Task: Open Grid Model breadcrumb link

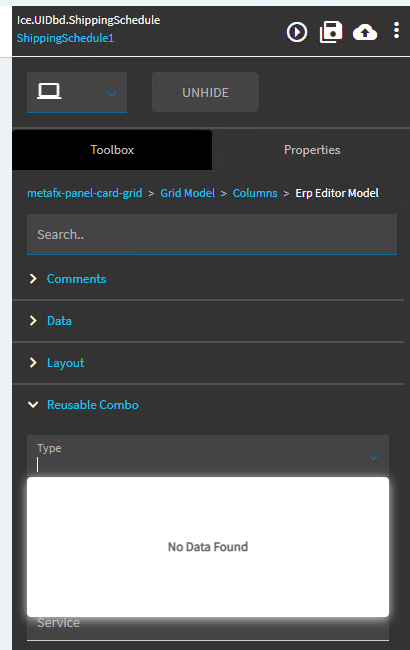Action: tap(187, 193)
